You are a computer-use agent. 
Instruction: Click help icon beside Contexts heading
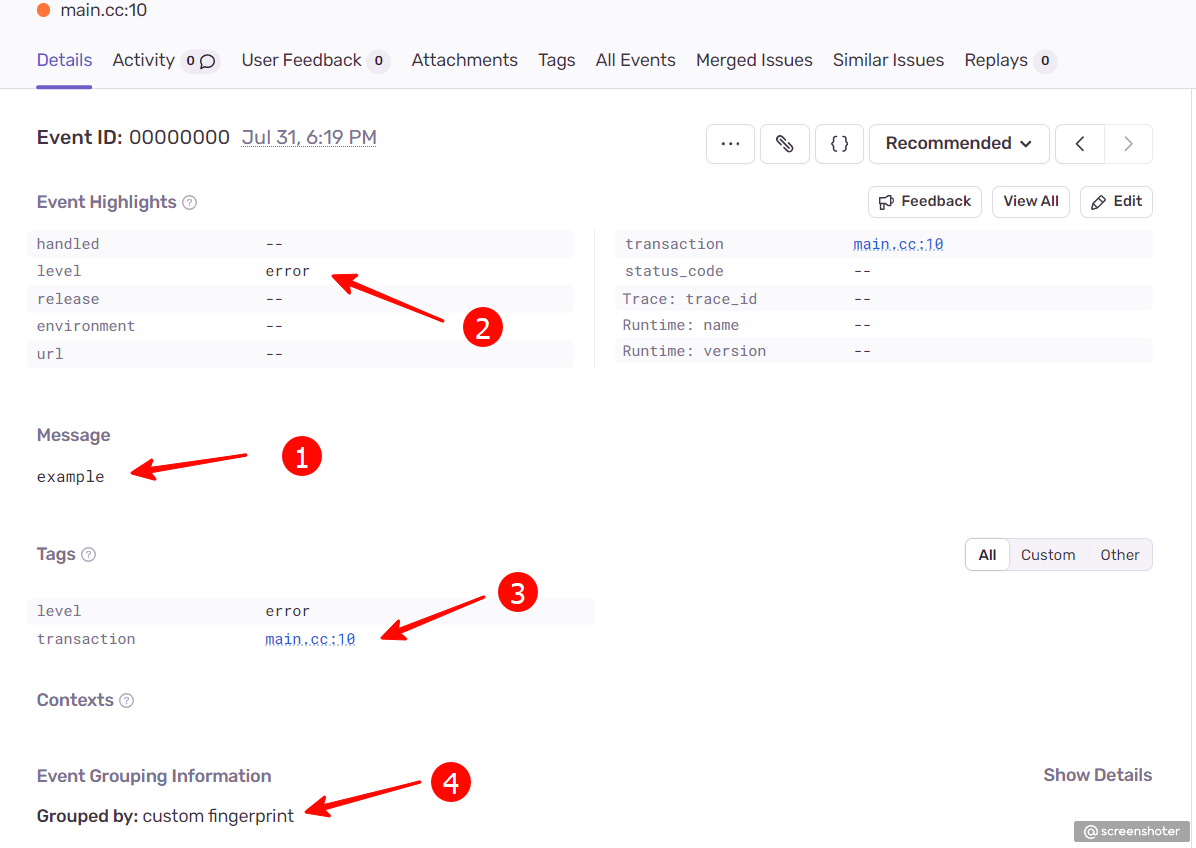[127, 701]
